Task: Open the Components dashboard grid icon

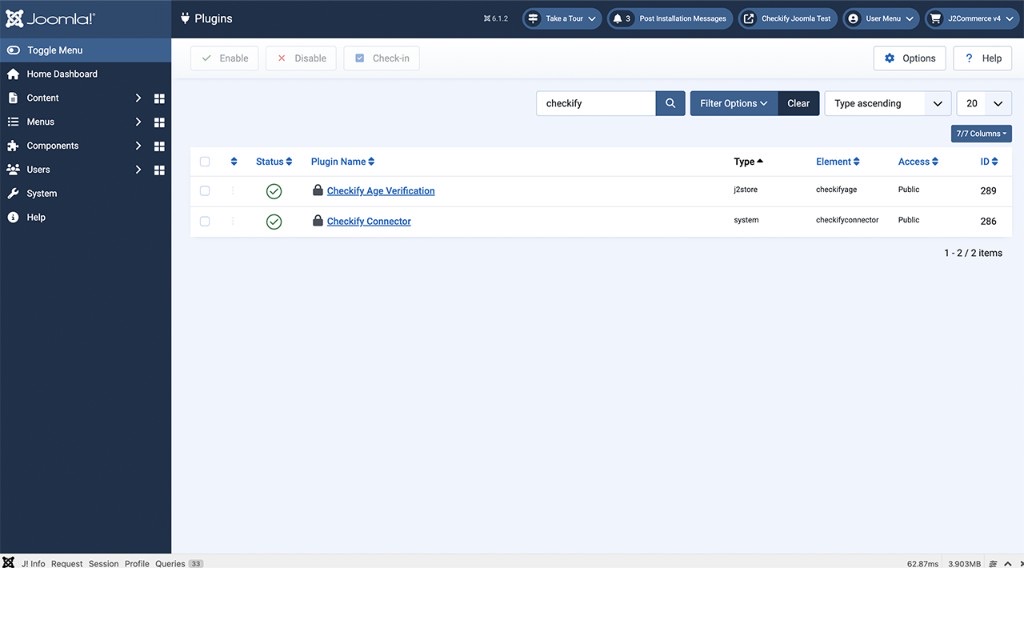Action: click(x=159, y=146)
